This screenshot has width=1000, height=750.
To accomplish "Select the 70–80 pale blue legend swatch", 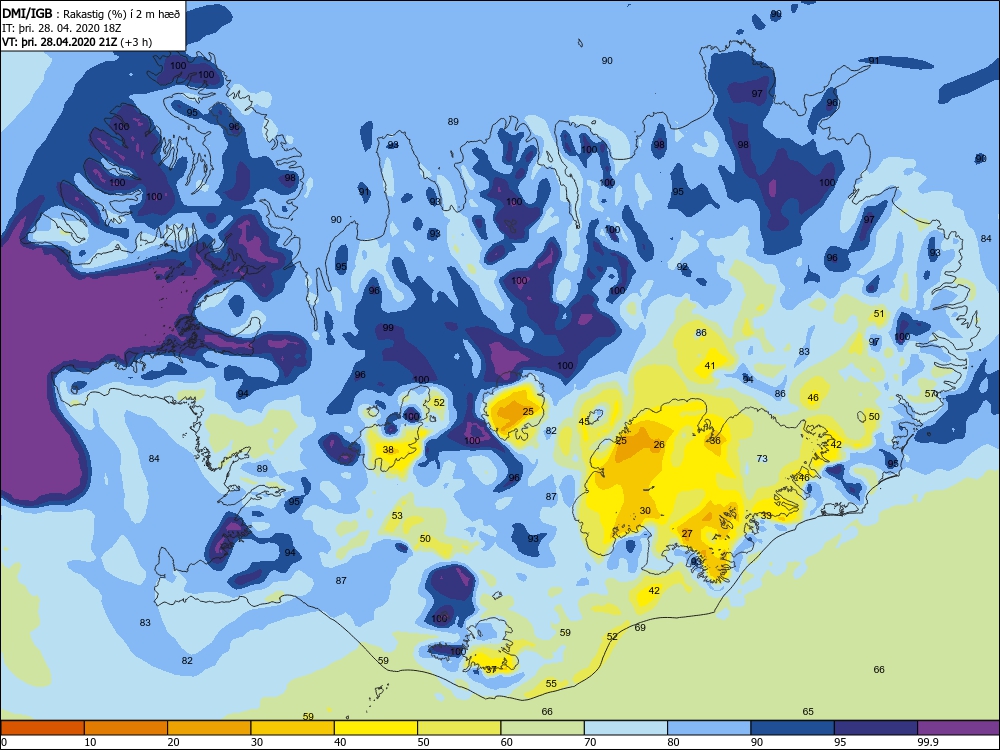I will (x=626, y=728).
